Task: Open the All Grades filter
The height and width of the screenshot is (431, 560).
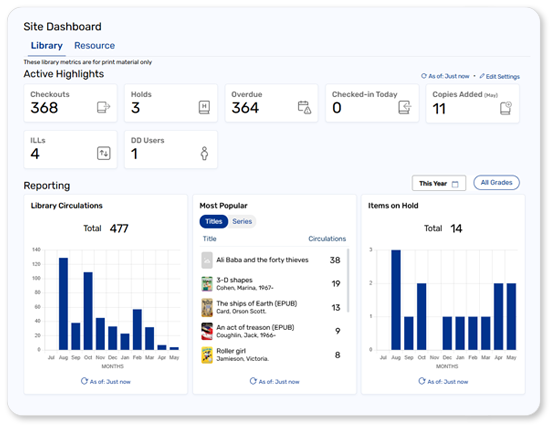Action: tap(496, 182)
